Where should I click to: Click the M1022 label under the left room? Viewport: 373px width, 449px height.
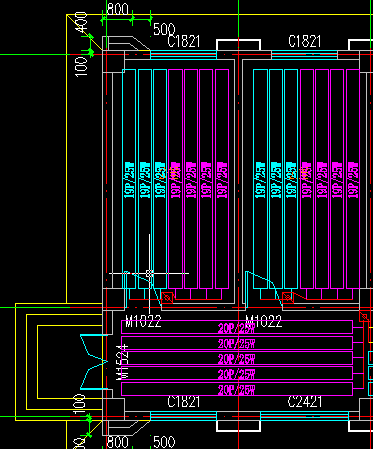point(143,322)
